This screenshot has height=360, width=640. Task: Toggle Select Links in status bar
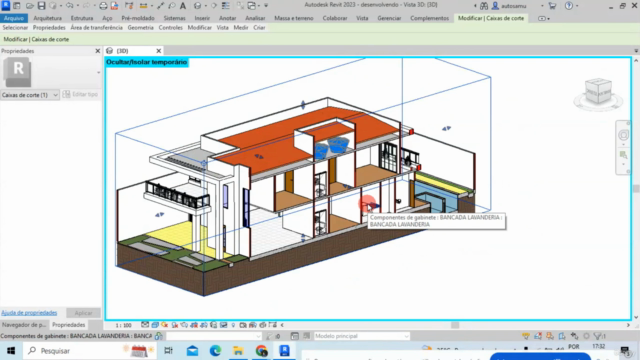[x=526, y=336]
